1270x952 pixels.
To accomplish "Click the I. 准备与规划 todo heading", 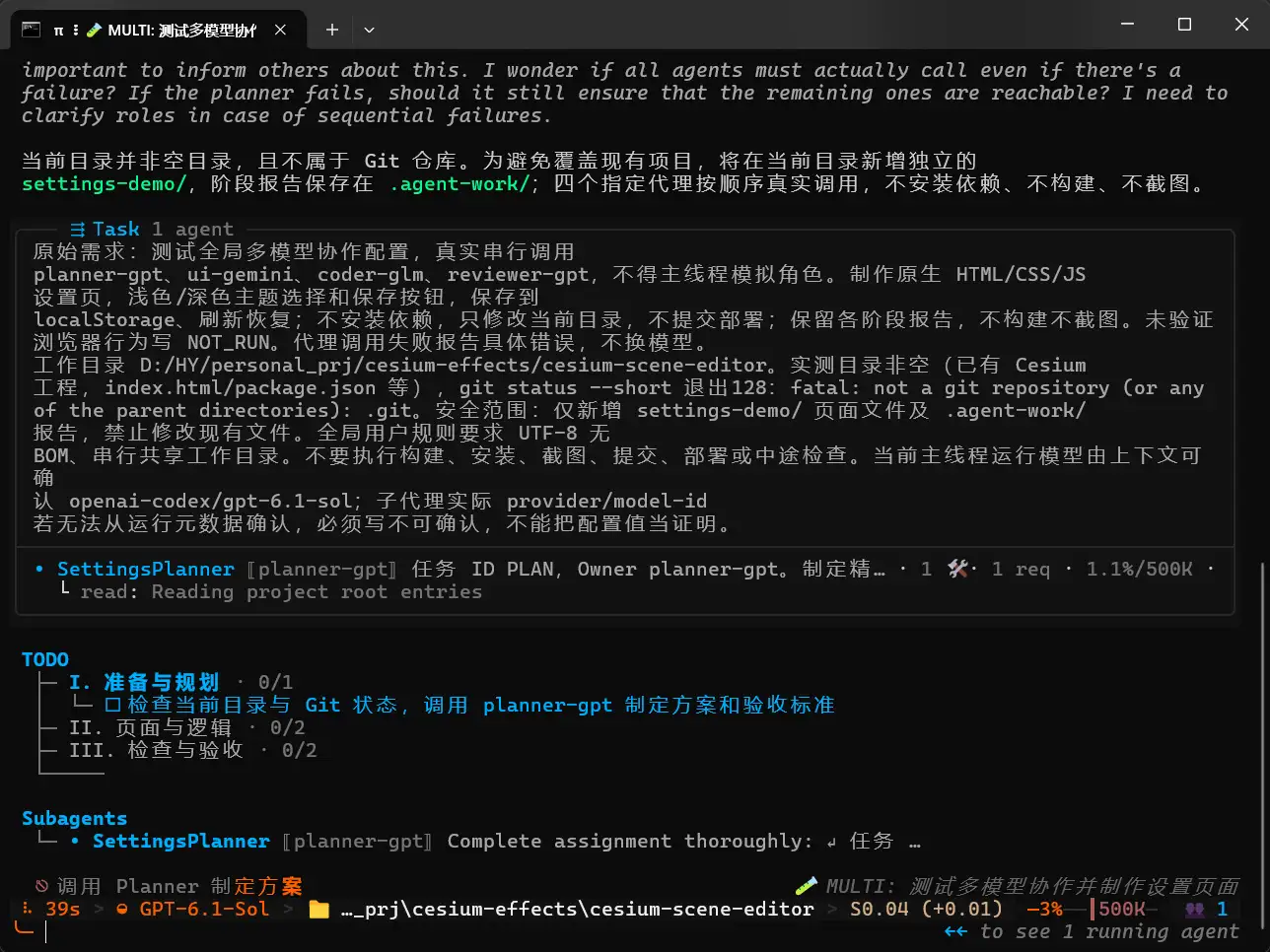I will 144,682.
